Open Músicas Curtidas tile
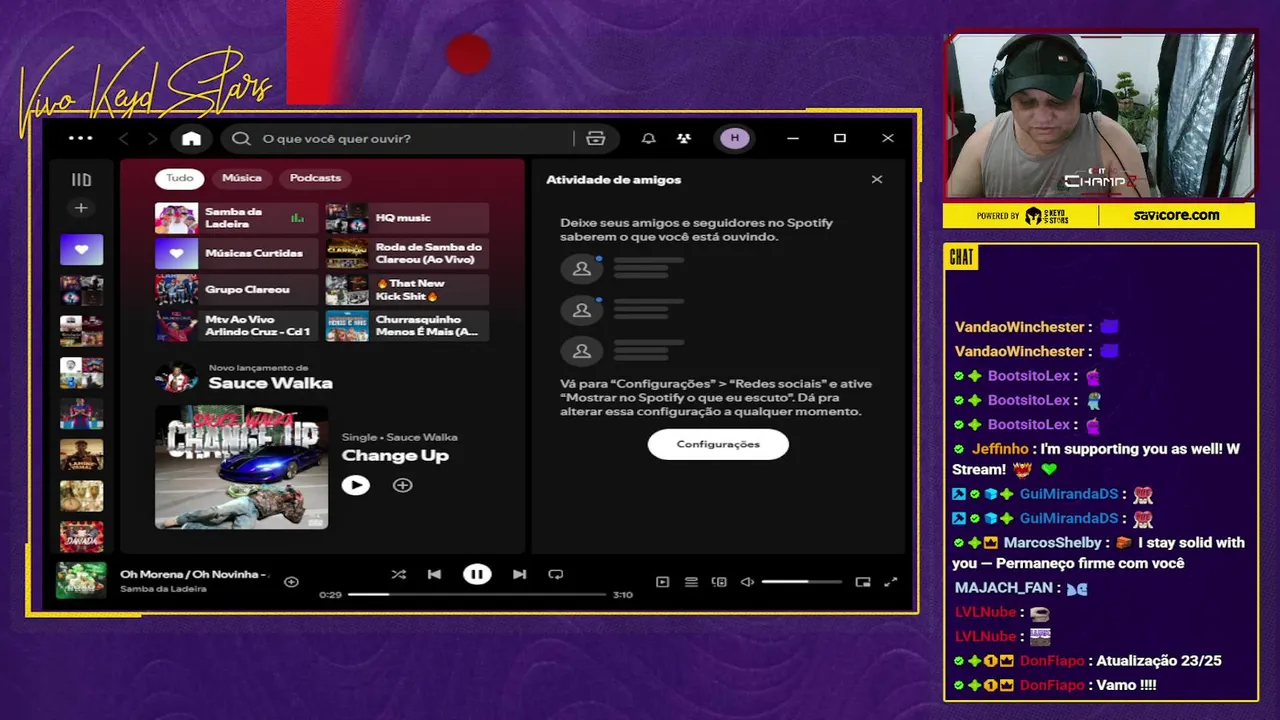Image resolution: width=1280 pixels, height=720 pixels. [x=236, y=254]
